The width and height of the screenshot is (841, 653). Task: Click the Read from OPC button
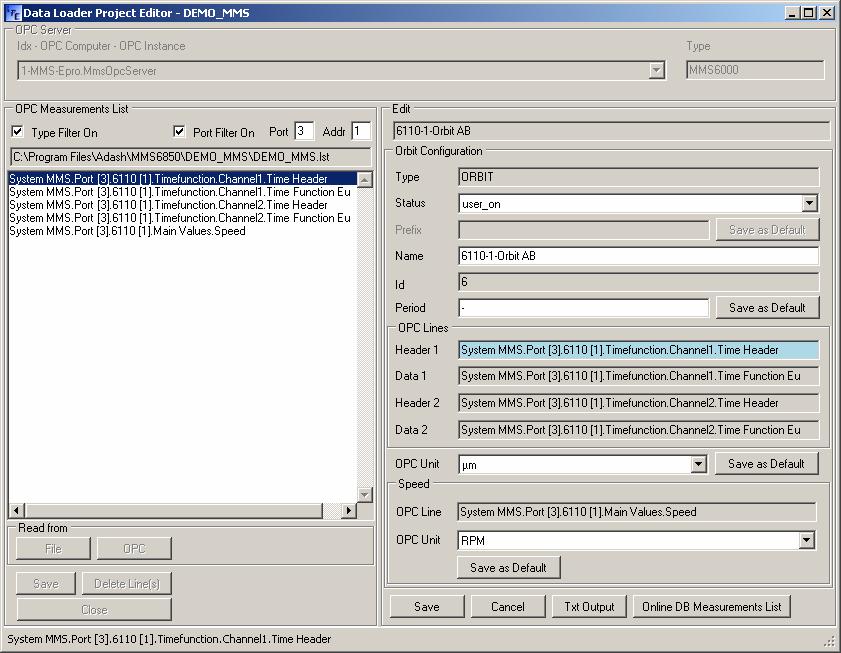click(134, 549)
